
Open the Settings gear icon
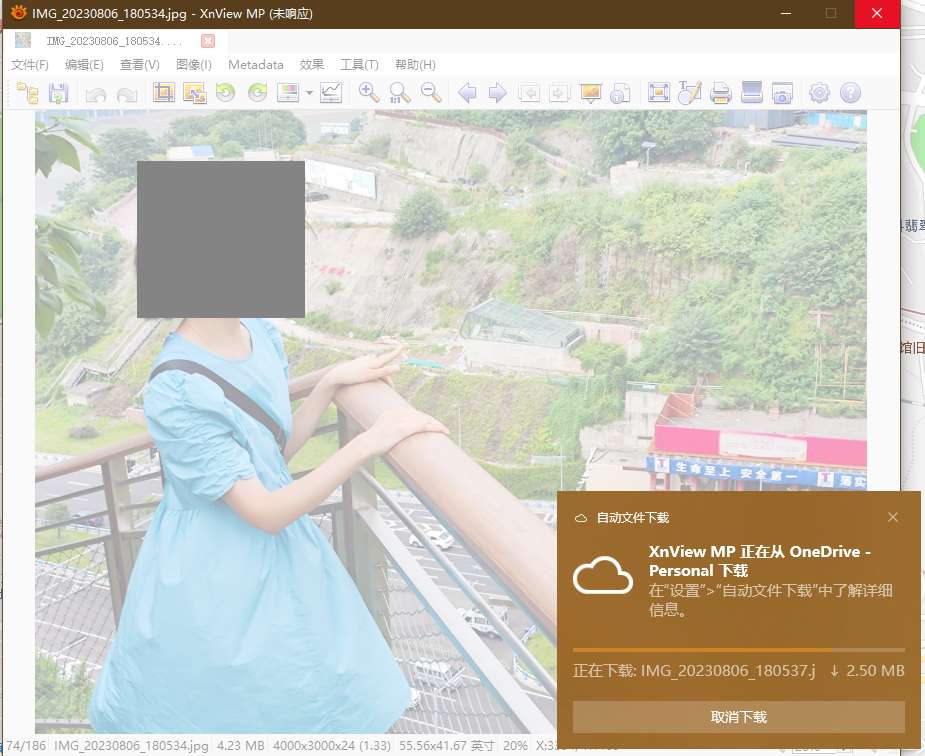point(819,93)
